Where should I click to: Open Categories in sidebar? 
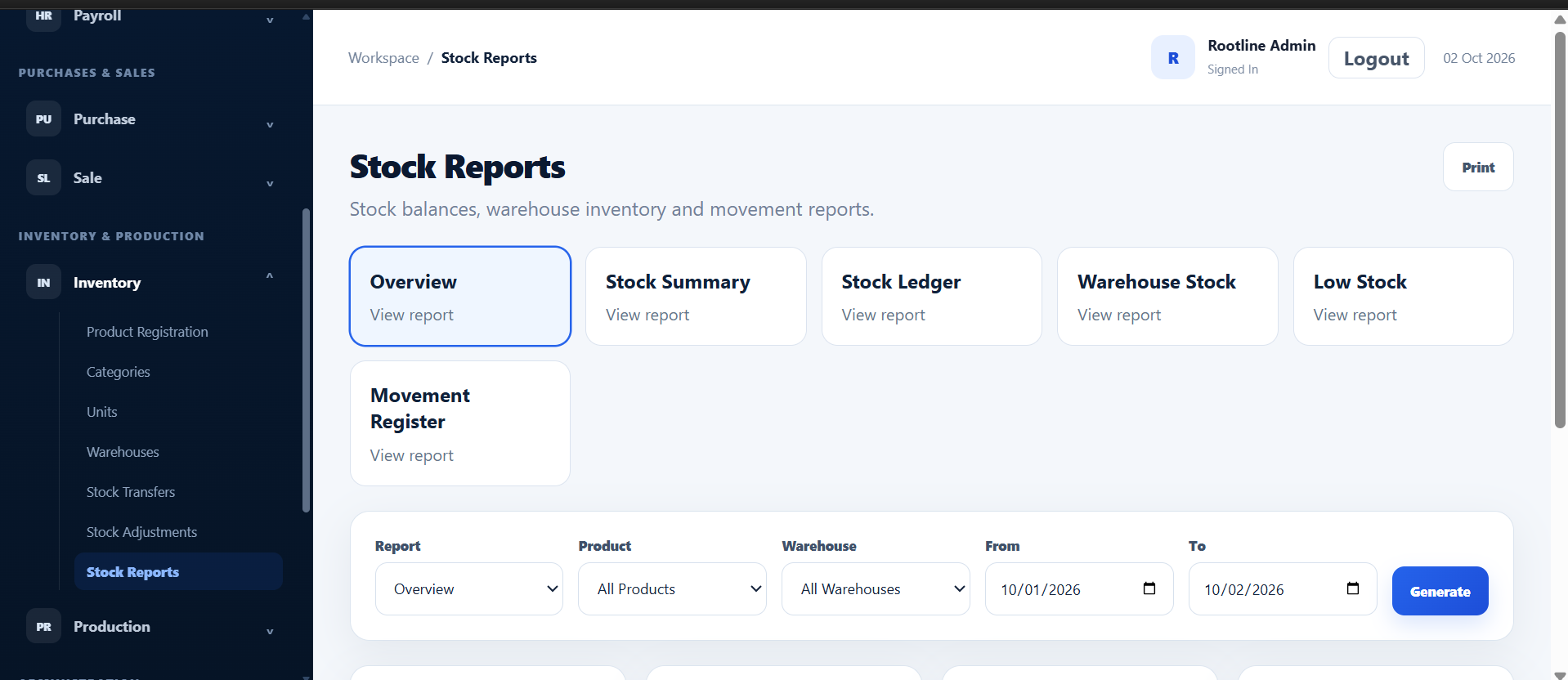pos(119,372)
